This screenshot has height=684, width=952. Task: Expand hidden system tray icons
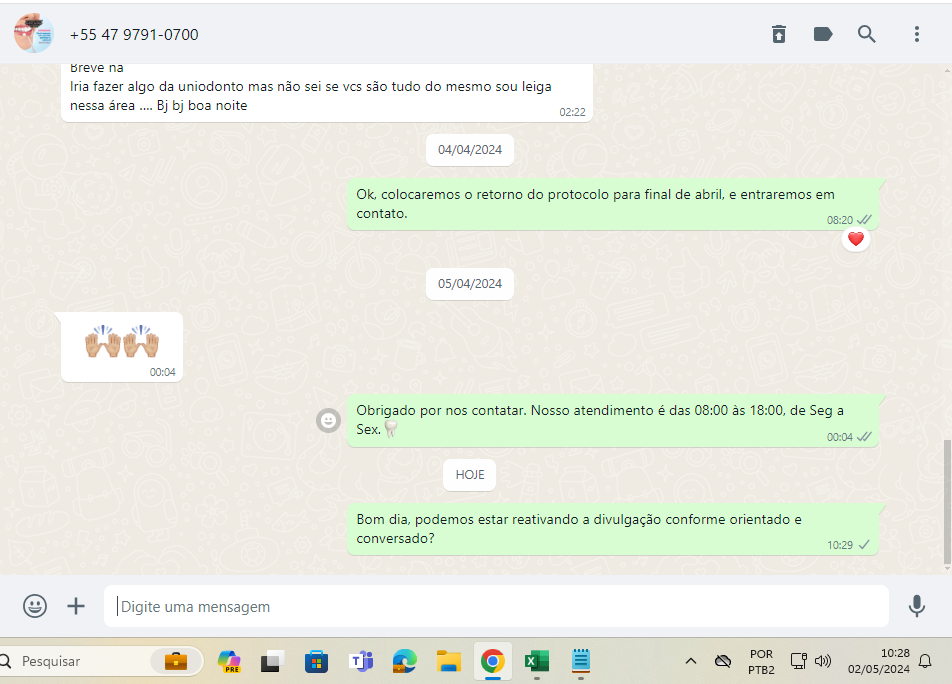690,661
